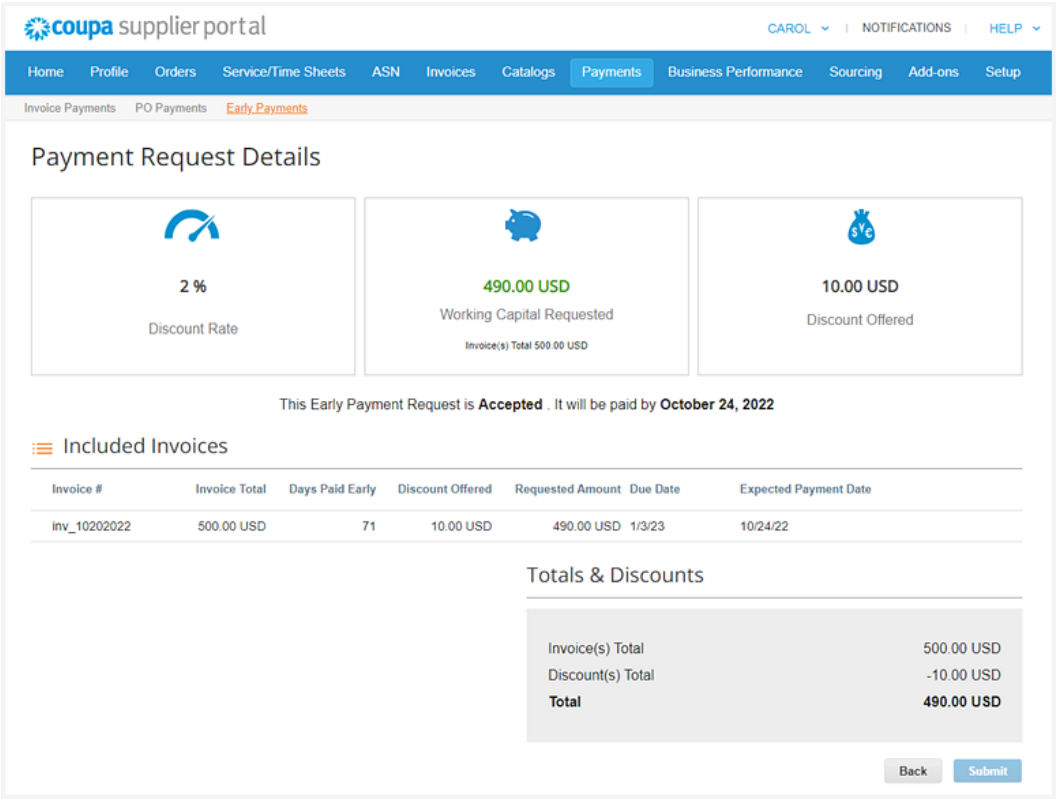Open the Service/Time Sheets tab
Viewport: 1057px width, 799px height.
click(x=284, y=72)
